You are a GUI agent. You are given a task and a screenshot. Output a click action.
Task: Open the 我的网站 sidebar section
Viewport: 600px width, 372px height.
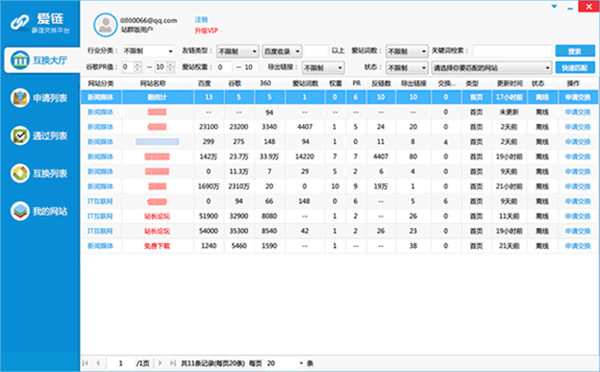tap(40, 211)
